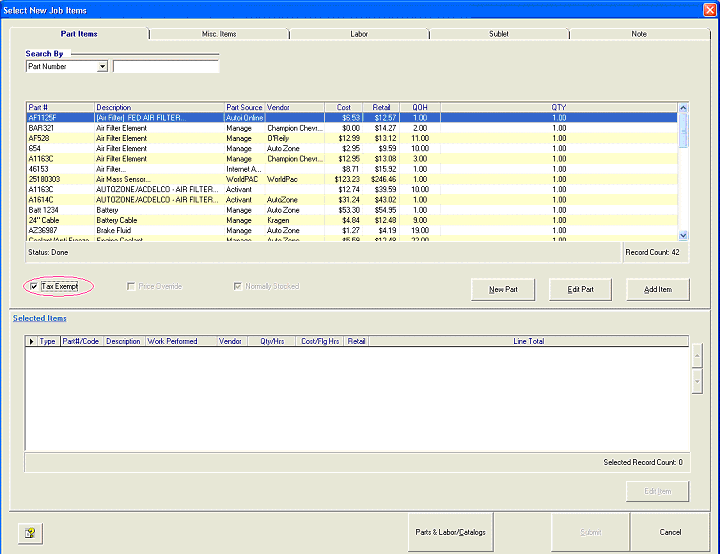This screenshot has height=554, width=721.
Task: Click the Cancel button
Action: (670, 532)
